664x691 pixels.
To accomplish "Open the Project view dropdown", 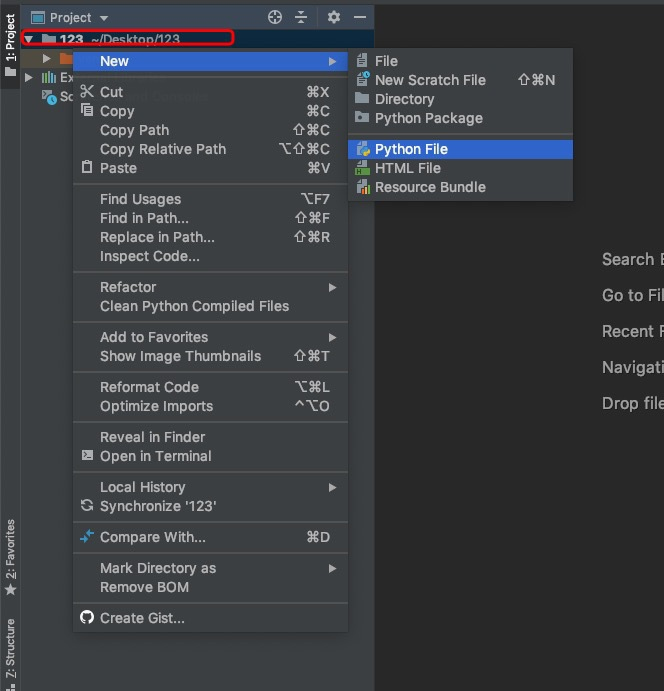I will [x=104, y=18].
